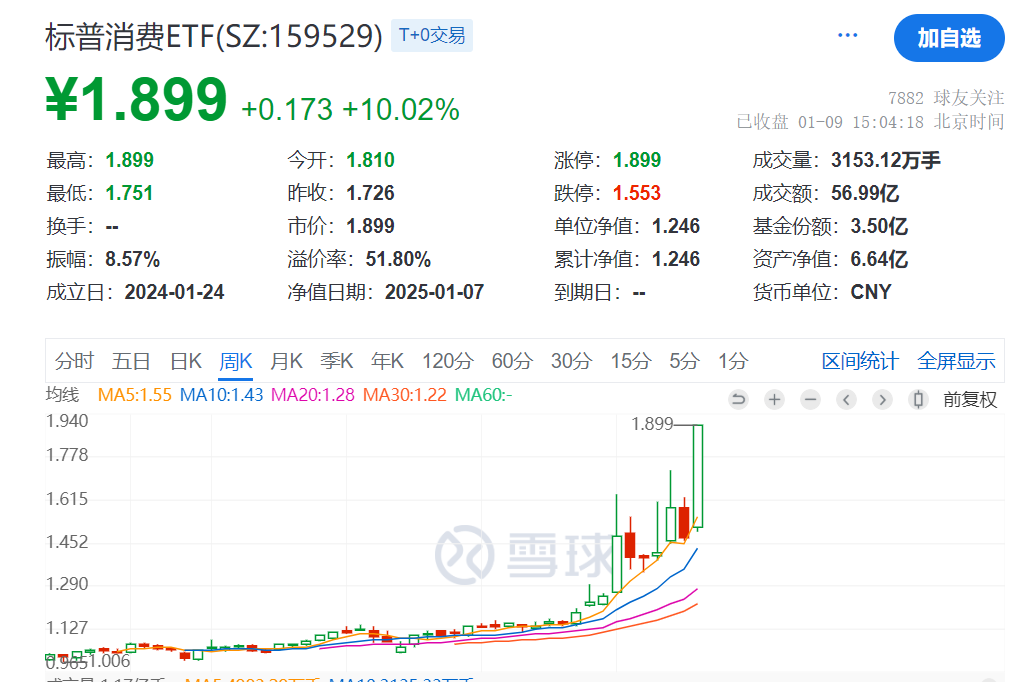Image resolution: width=1030 pixels, height=682 pixels.
Task: Switch to the 15分 interval tab
Action: (631, 361)
